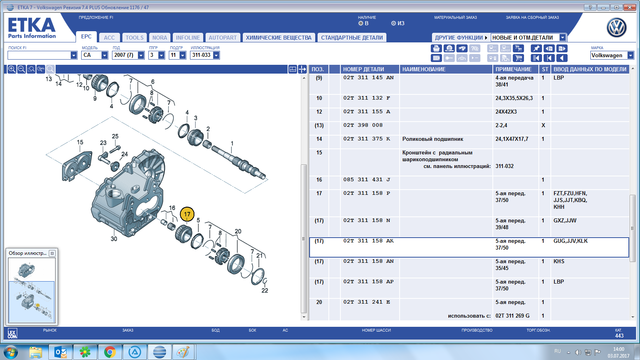Click the four-arrow expand icon above illustration
The height and width of the screenshot is (360, 640).
coord(302,69)
